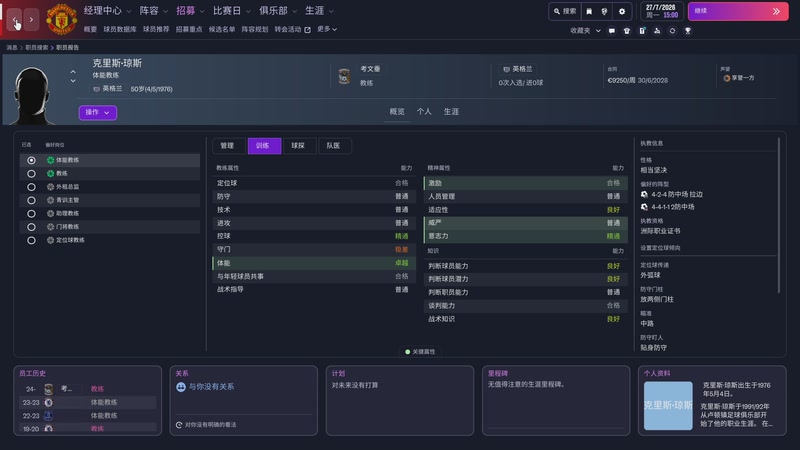Click the 24- club badge in 员工历史
The width and height of the screenshot is (800, 450).
(48, 389)
